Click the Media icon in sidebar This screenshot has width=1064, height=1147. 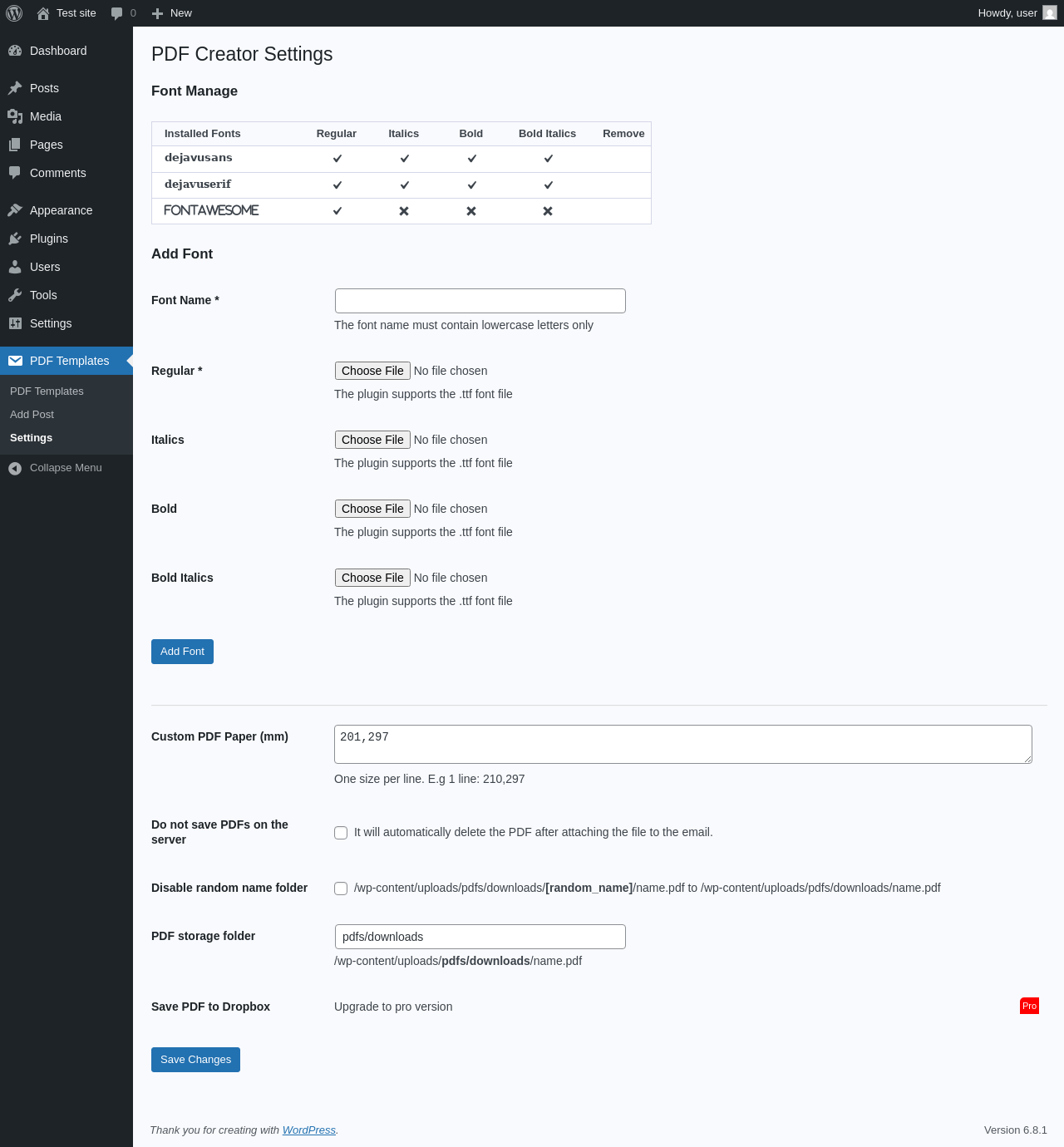pyautogui.click(x=15, y=116)
